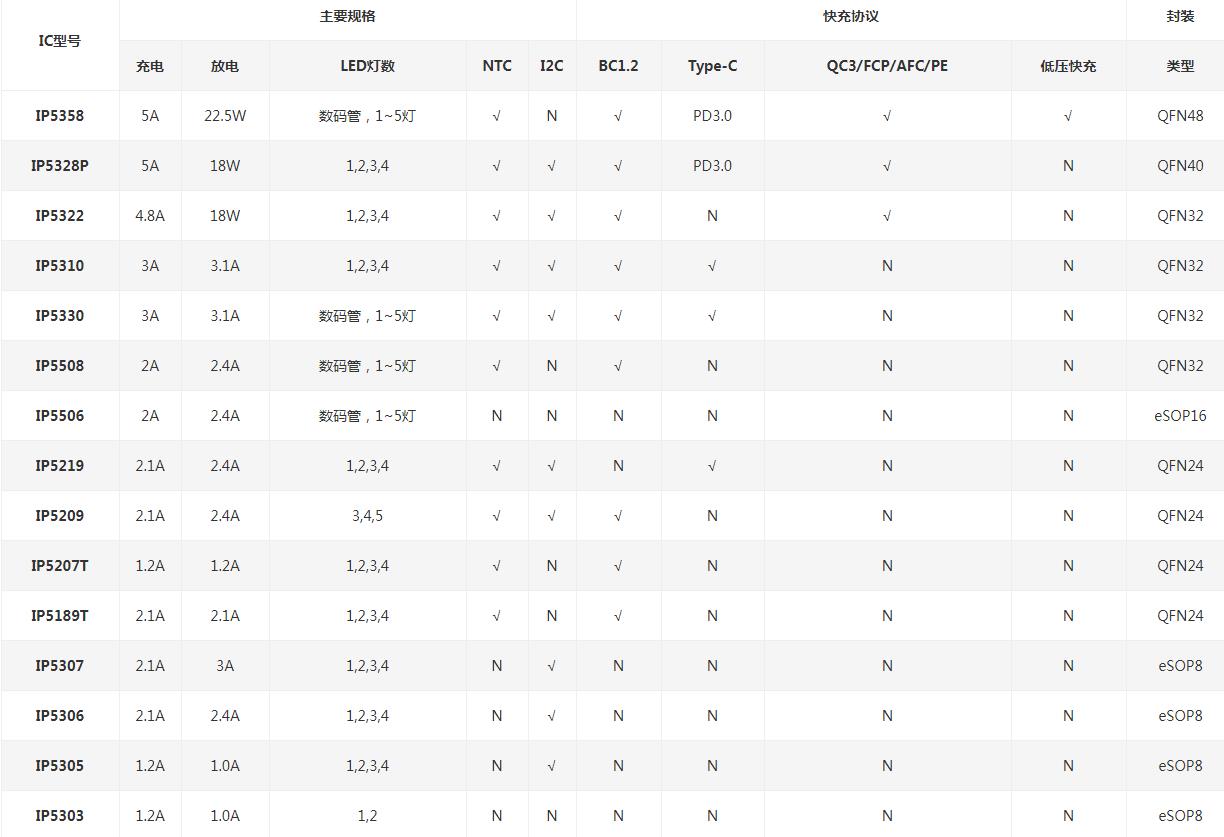Open the IP5207T model entry
Screen dimensions: 1224x837
[60, 566]
